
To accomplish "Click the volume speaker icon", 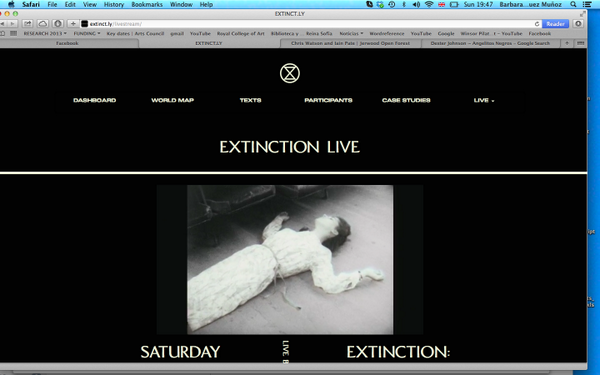I will [x=416, y=4].
